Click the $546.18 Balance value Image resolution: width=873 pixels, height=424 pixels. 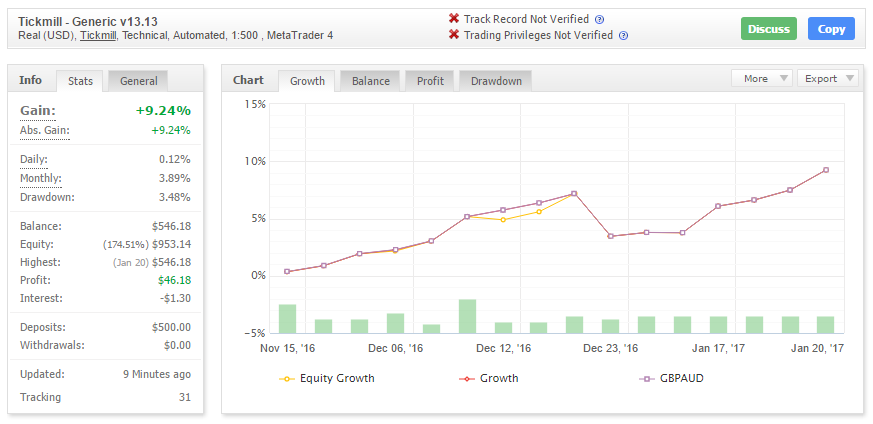[x=171, y=226]
